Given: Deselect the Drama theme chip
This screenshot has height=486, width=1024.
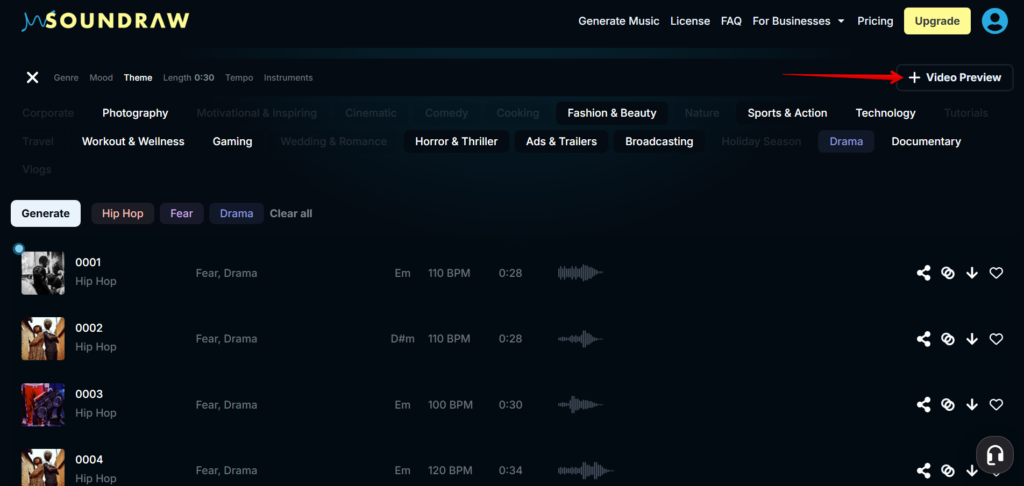Looking at the screenshot, I should pos(846,141).
